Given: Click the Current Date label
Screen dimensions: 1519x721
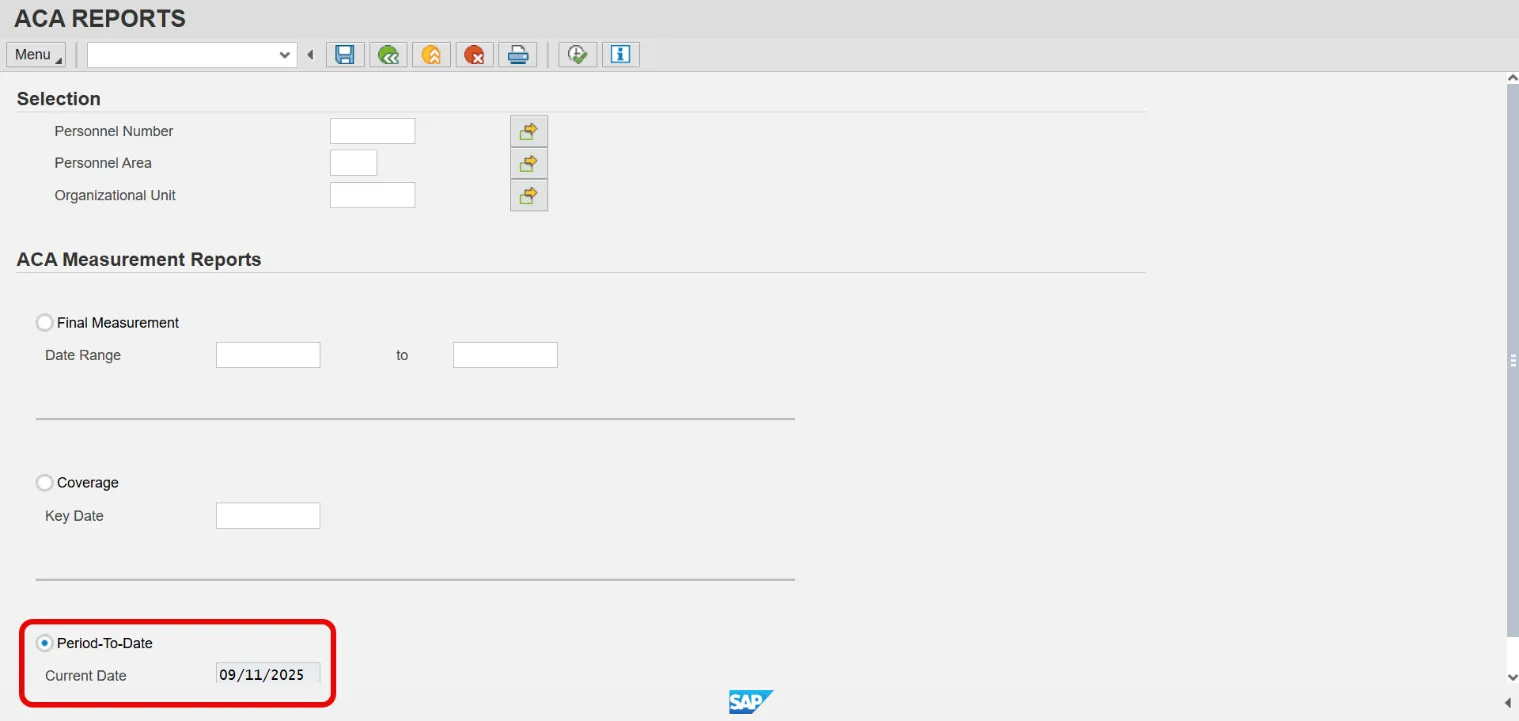Looking at the screenshot, I should 86,675.
